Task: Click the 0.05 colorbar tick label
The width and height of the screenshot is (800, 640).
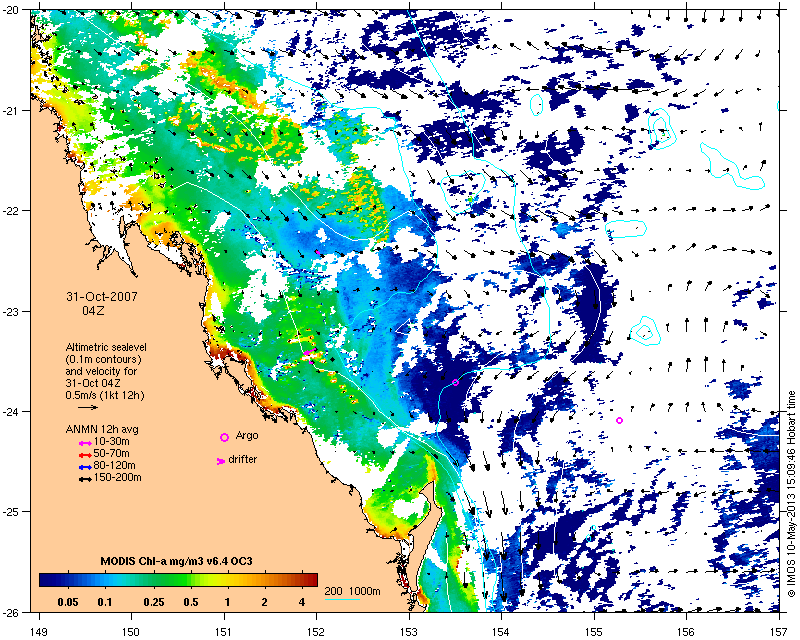Action: 68,602
